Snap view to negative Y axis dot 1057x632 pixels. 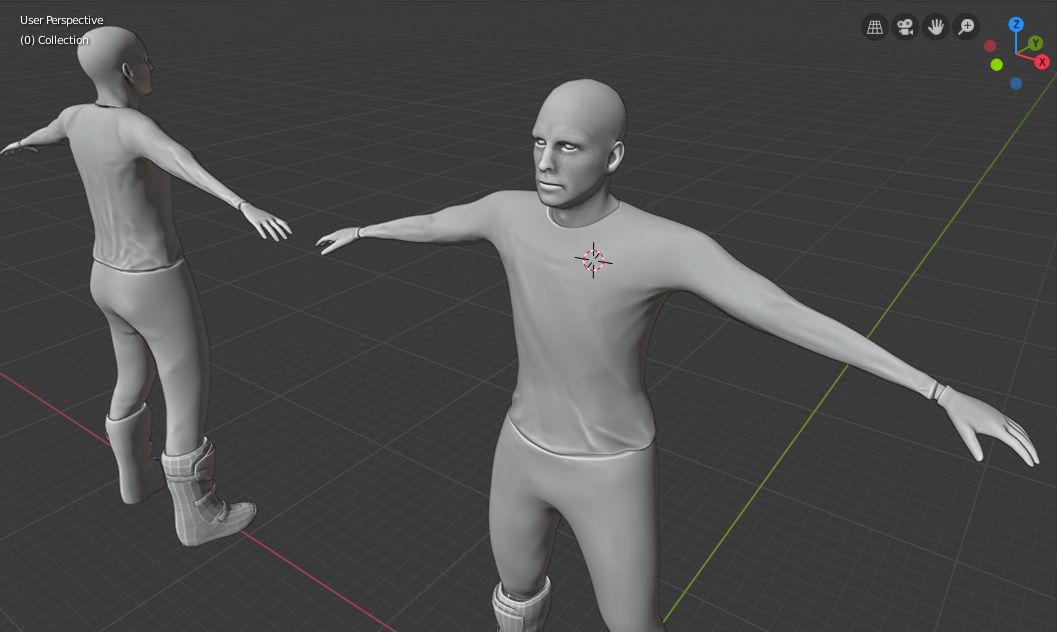pos(996,65)
